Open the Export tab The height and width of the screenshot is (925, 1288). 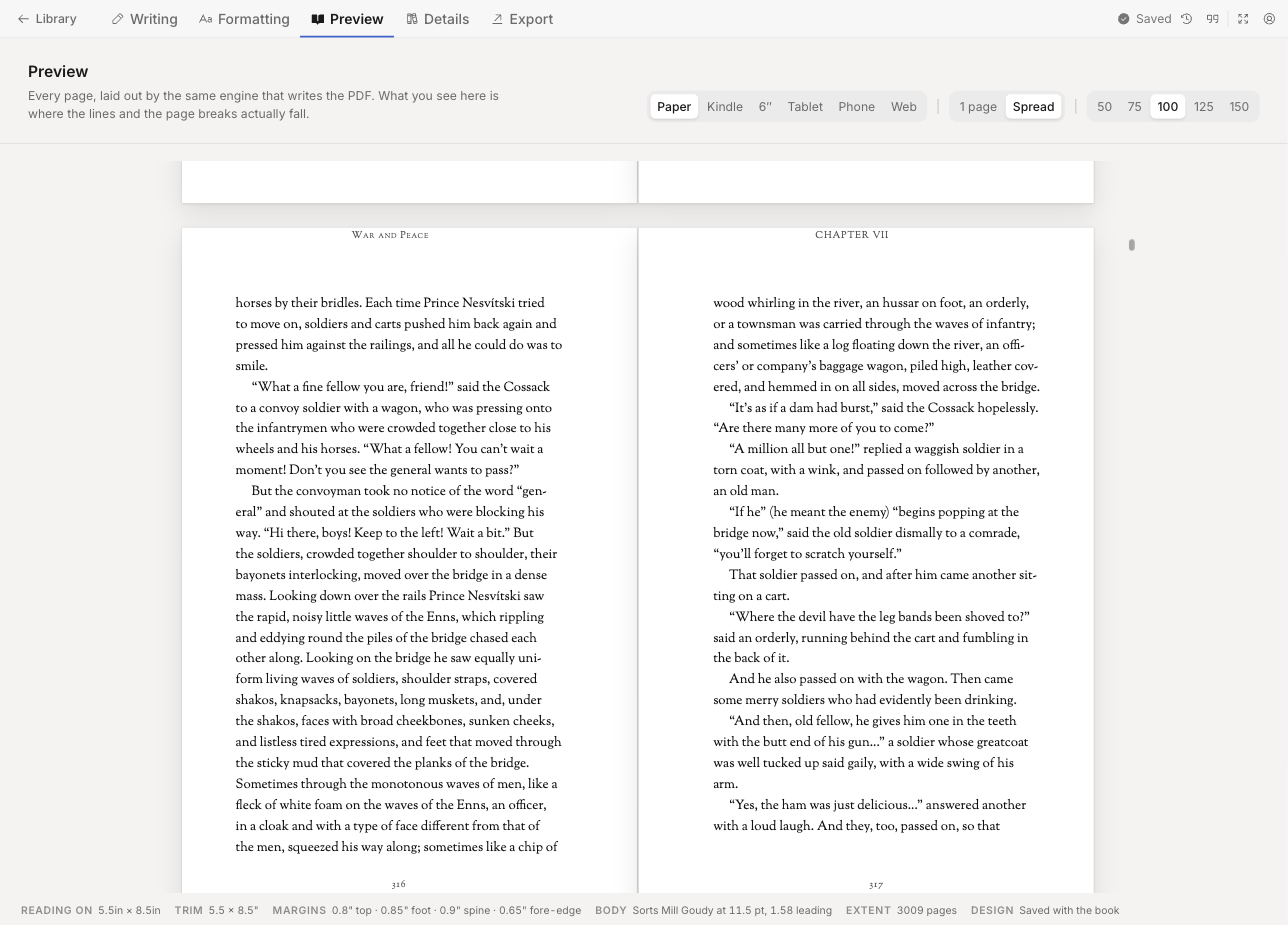pyautogui.click(x=522, y=19)
